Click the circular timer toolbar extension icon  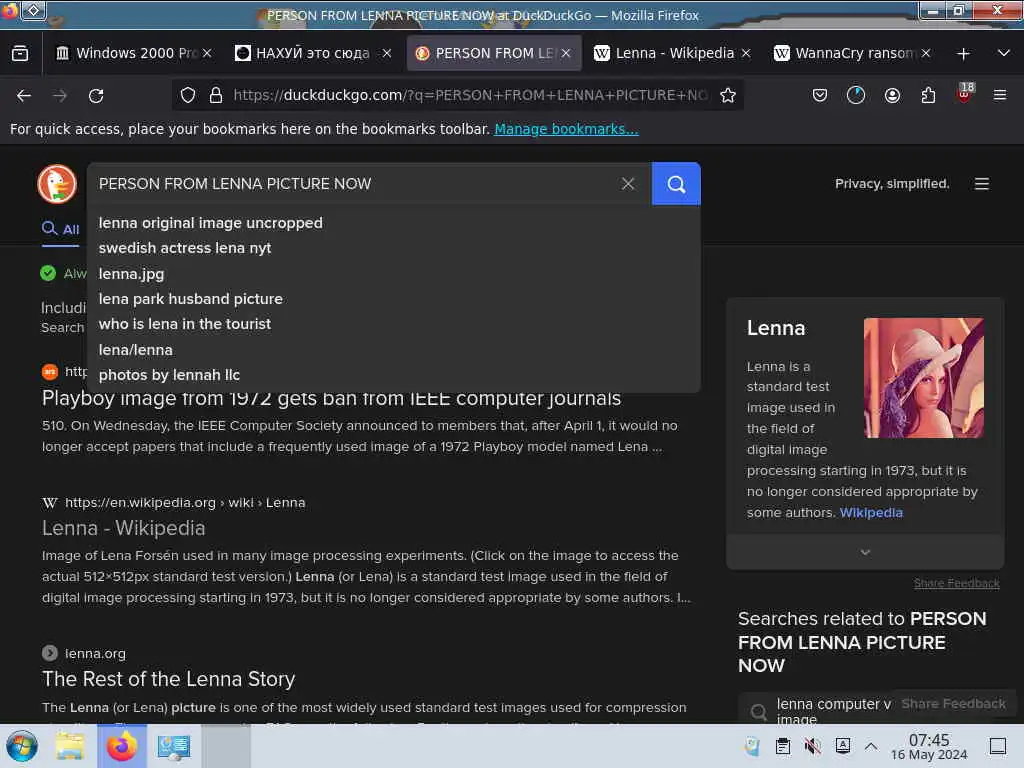(x=856, y=95)
